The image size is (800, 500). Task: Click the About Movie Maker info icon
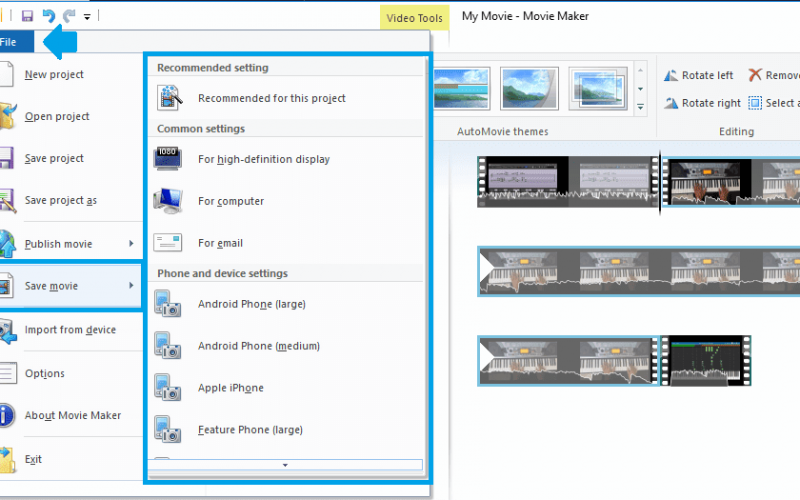tap(7, 415)
